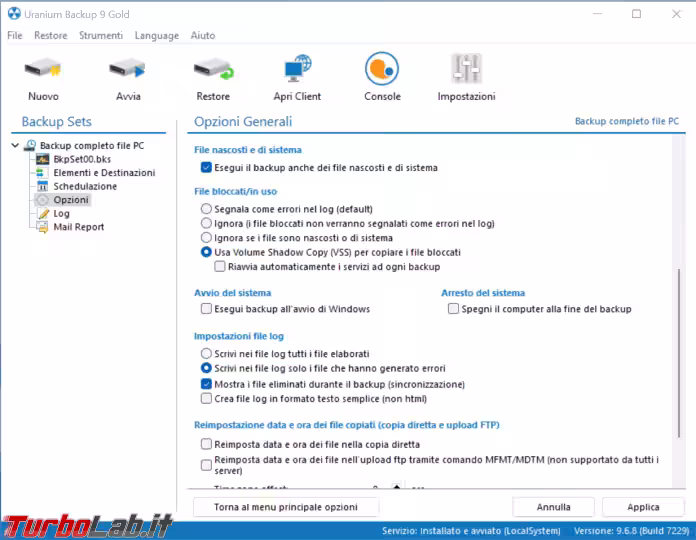The width and height of the screenshot is (696, 540).
Task: Collapse the Backup completo file PC tree node
Action: (x=15, y=145)
